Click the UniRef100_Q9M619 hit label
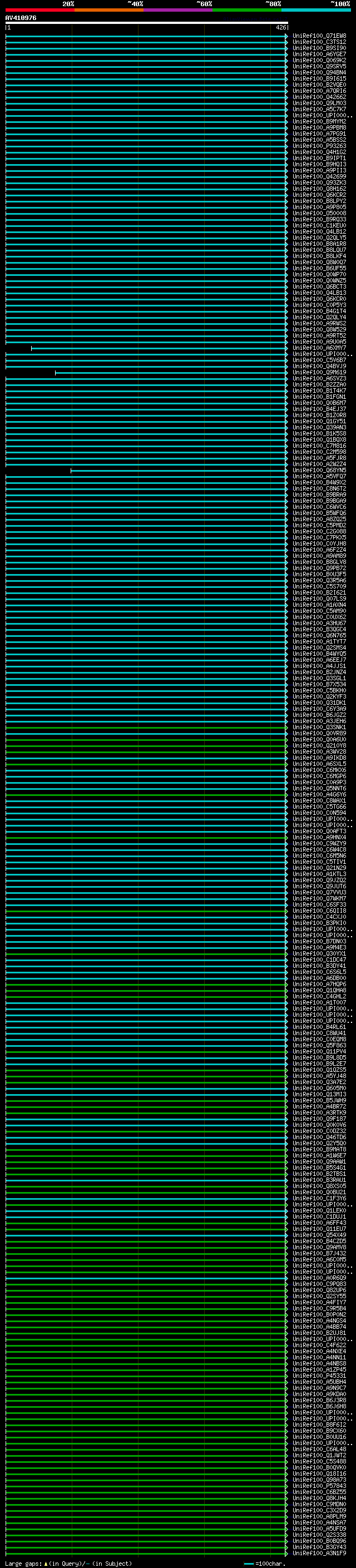The width and height of the screenshot is (356, 1568). tap(319, 373)
